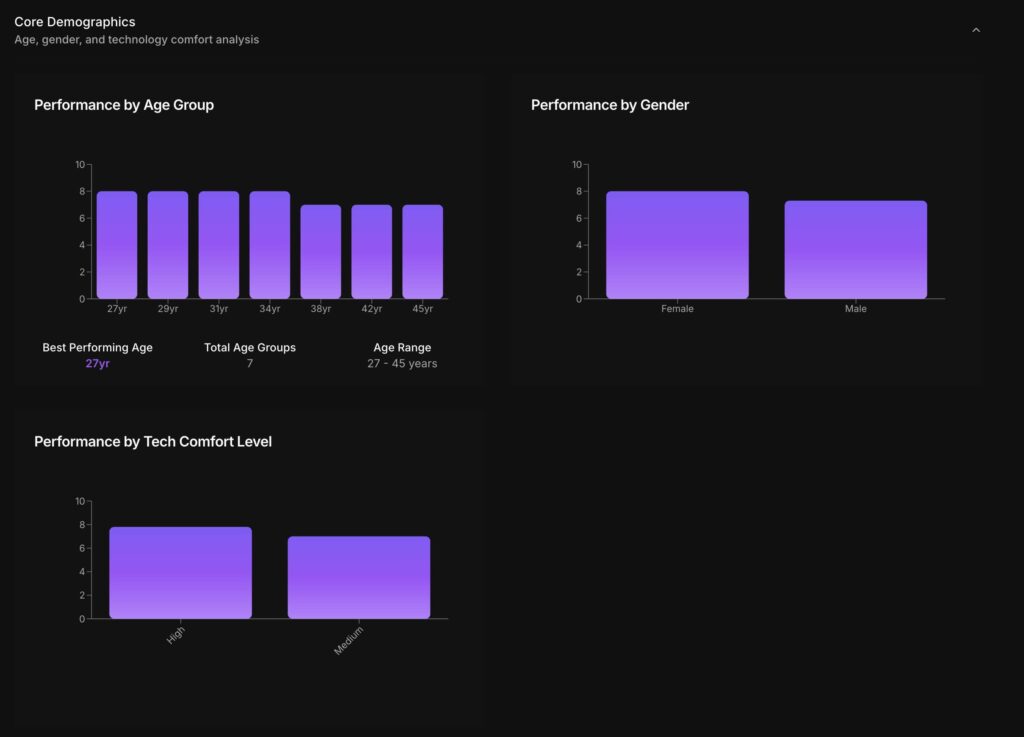Select the Medium tech comfort bar
Viewport: 1024px width, 737px height.
click(x=359, y=578)
